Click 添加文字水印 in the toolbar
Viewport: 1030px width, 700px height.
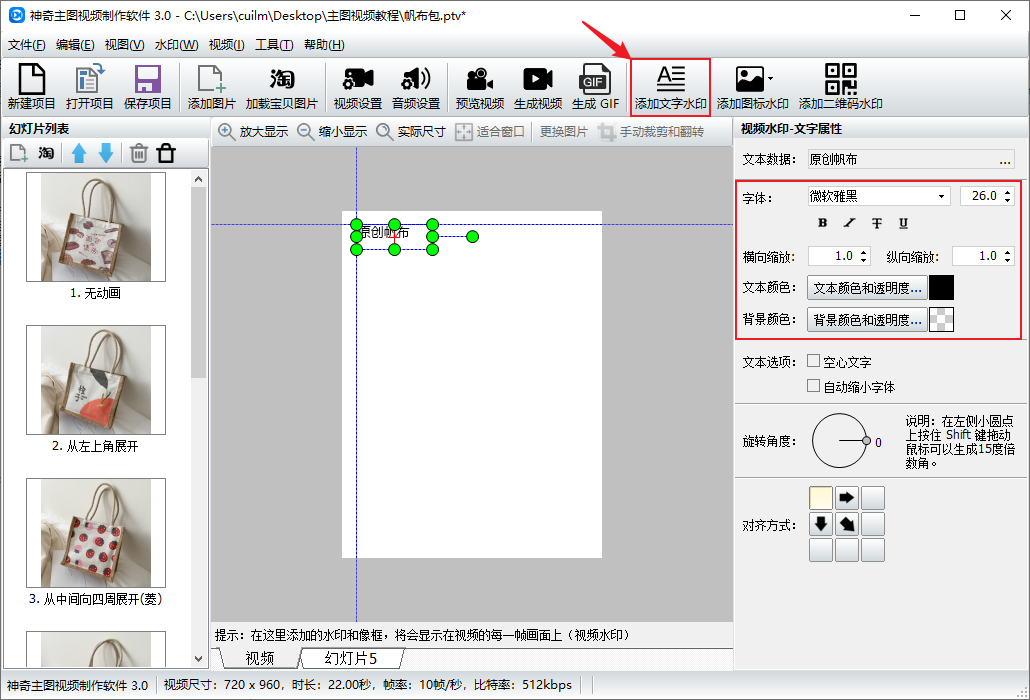(x=670, y=87)
